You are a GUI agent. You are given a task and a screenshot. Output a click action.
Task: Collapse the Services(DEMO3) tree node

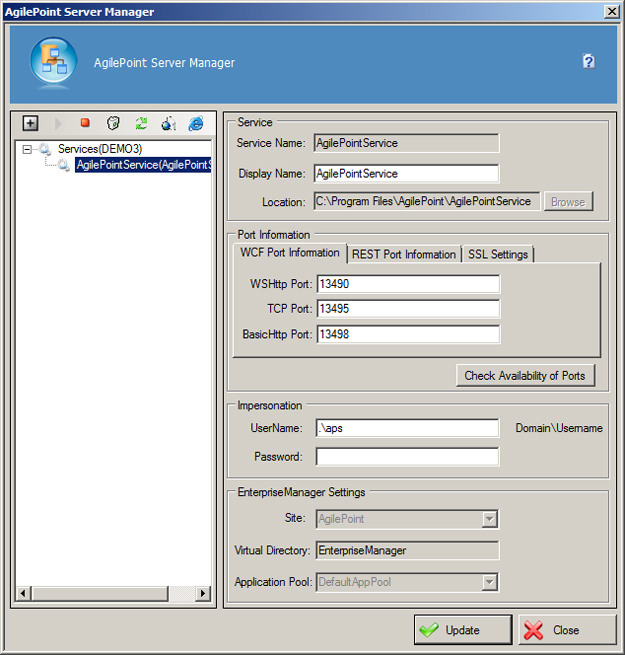[x=28, y=149]
